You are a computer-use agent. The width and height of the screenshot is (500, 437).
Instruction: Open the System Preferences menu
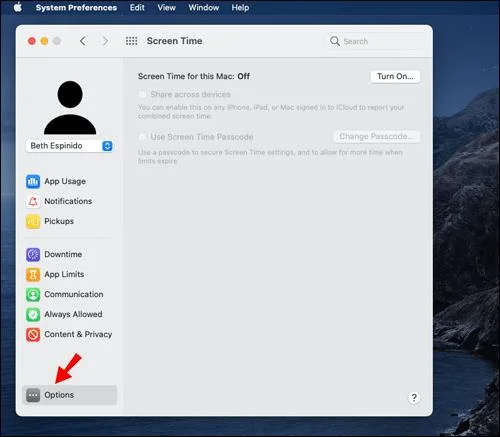coord(76,8)
